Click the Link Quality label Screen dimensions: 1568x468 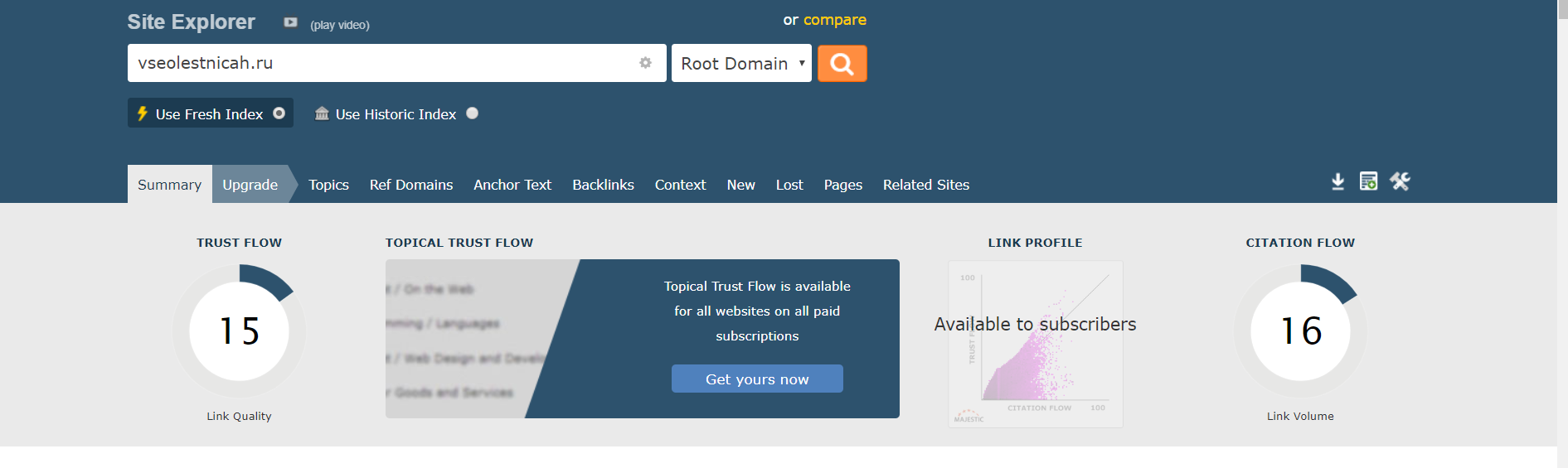239,416
